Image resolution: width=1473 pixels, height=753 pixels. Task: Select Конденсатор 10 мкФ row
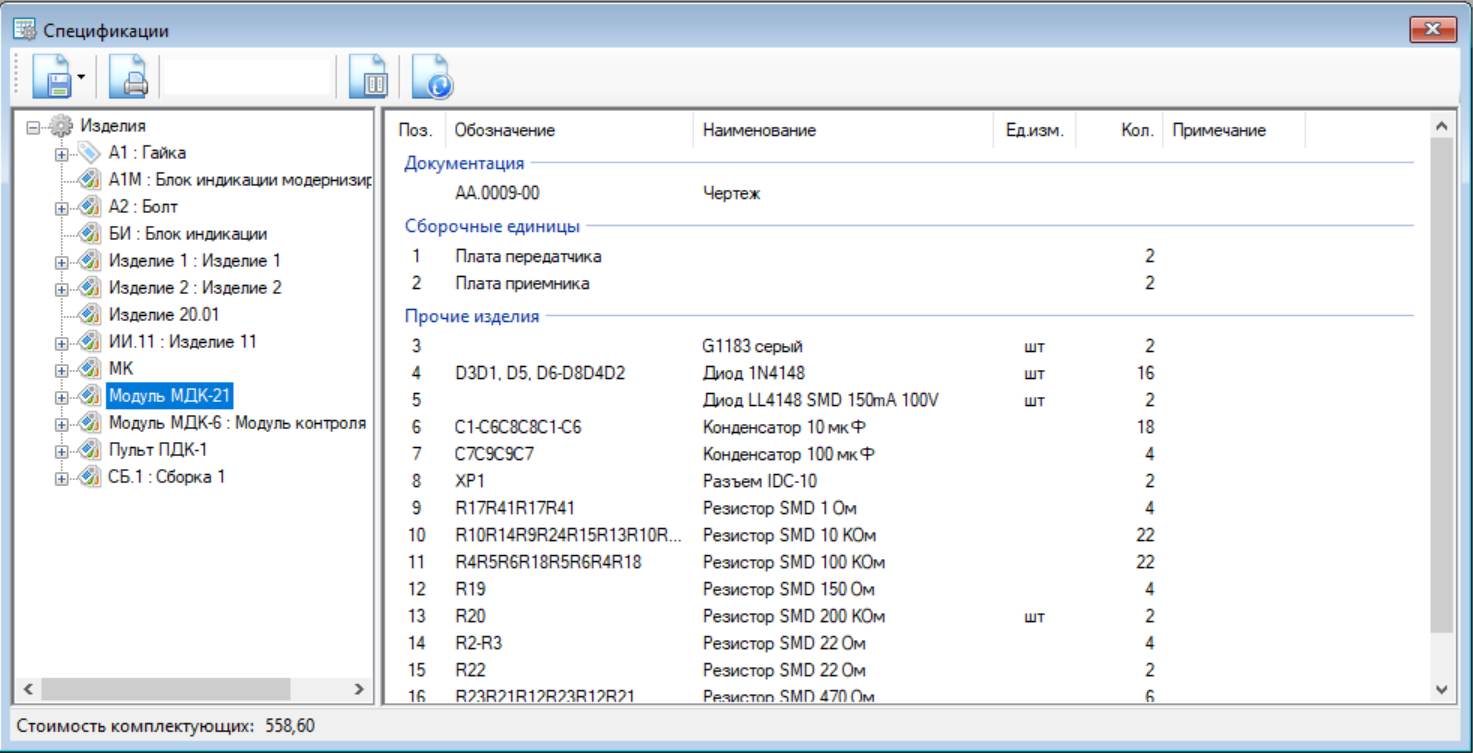click(x=908, y=428)
